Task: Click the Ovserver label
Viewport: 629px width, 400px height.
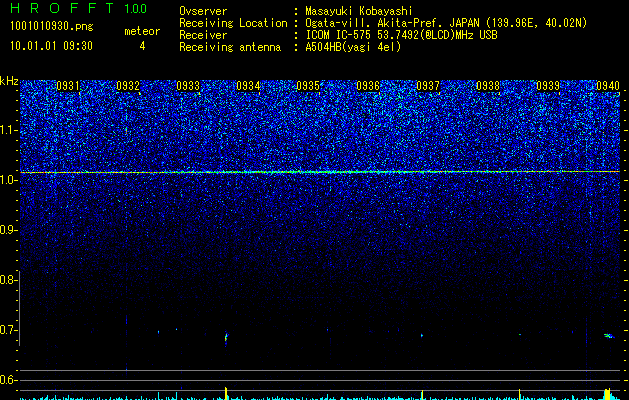Action: coord(203,11)
